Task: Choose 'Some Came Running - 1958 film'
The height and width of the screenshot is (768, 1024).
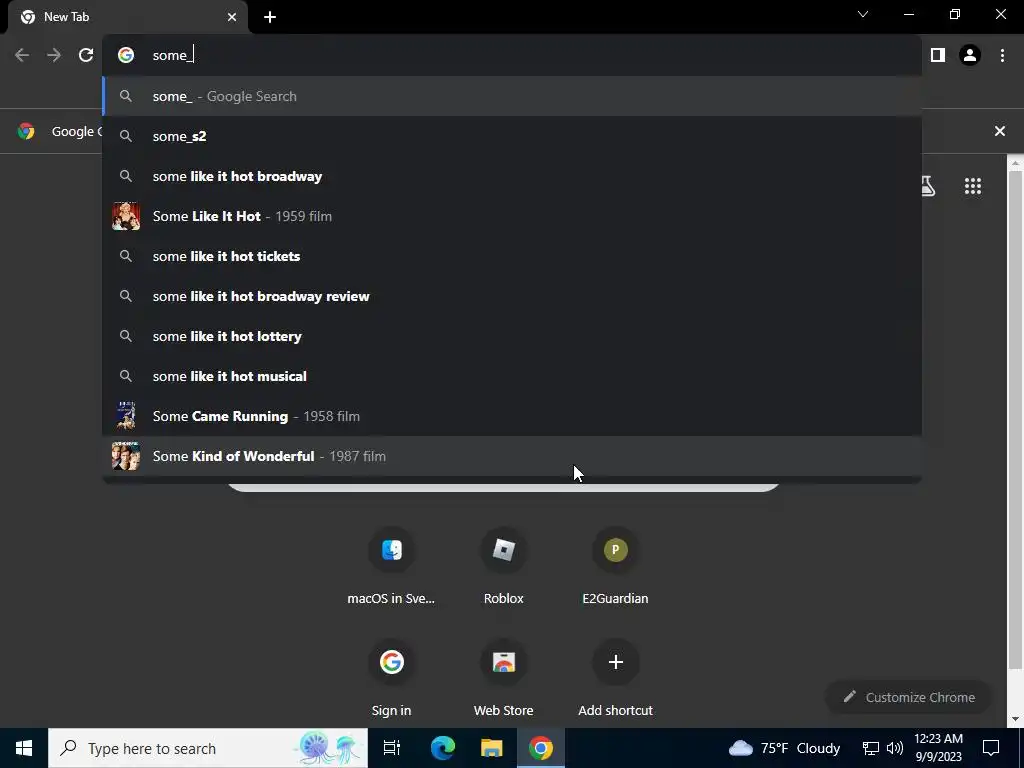Action: (512, 416)
